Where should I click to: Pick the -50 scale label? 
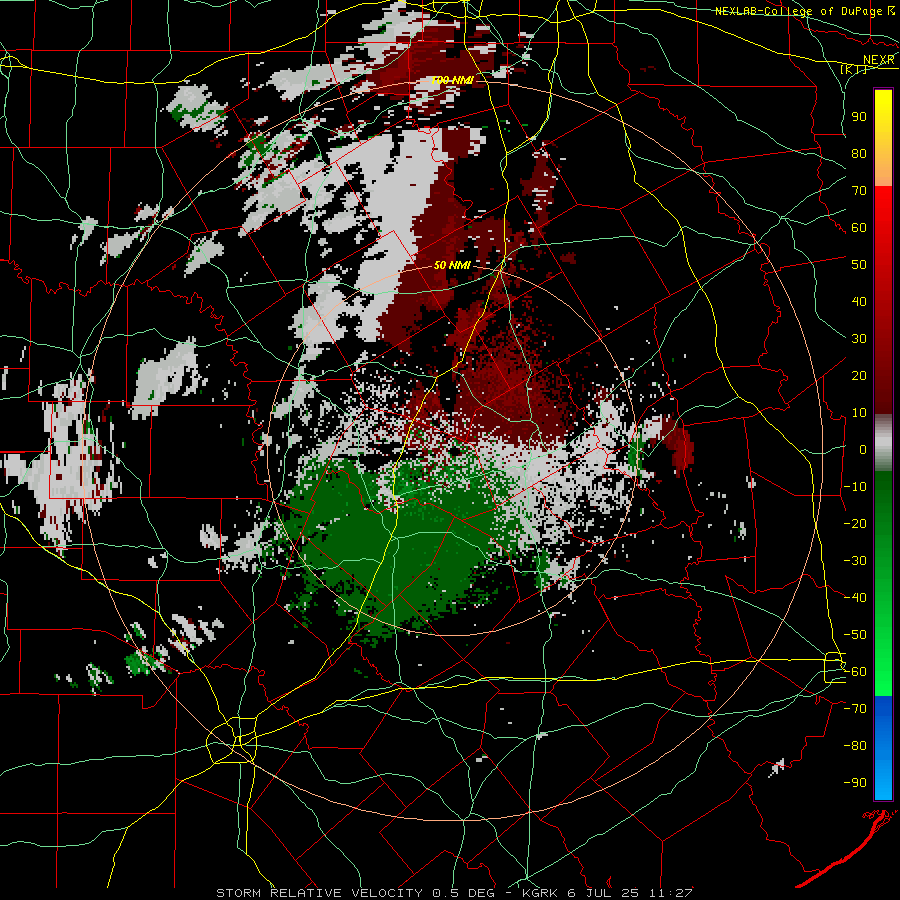(x=855, y=635)
